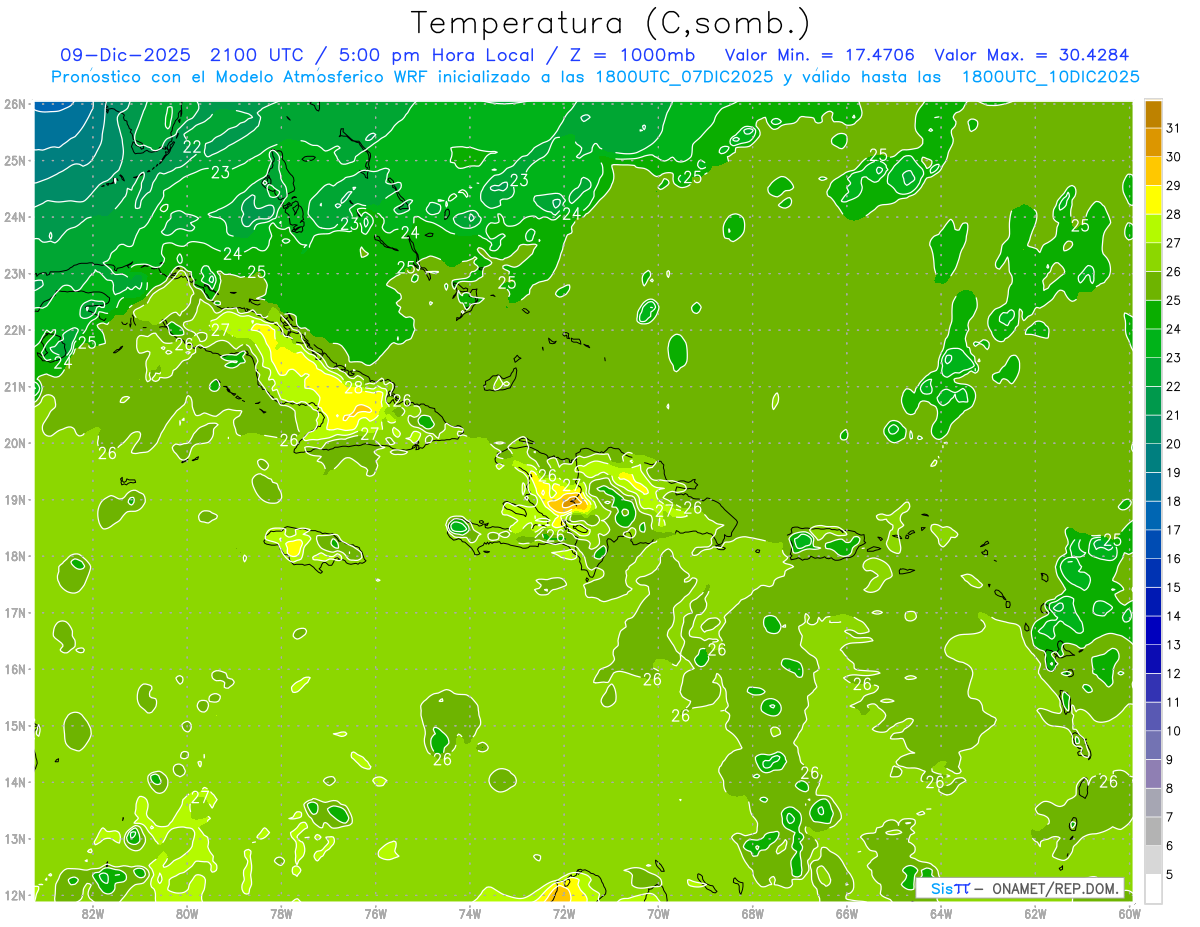Pick the white legend swatch below 5
This screenshot has width=1200, height=927.
coord(1153,888)
